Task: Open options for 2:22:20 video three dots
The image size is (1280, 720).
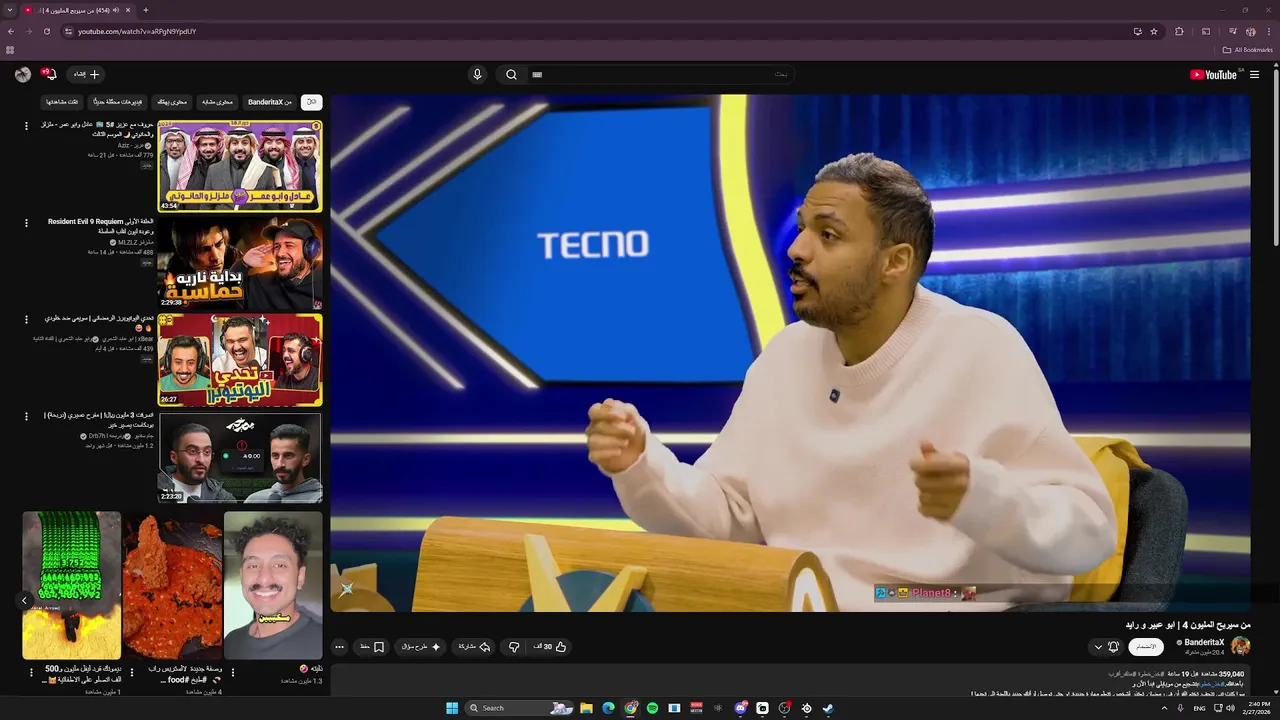Action: pos(27,417)
